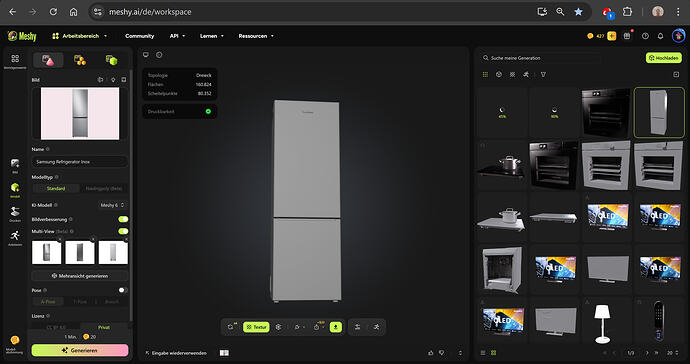
Task: Expand the Lernen menu
Action: (x=212, y=36)
